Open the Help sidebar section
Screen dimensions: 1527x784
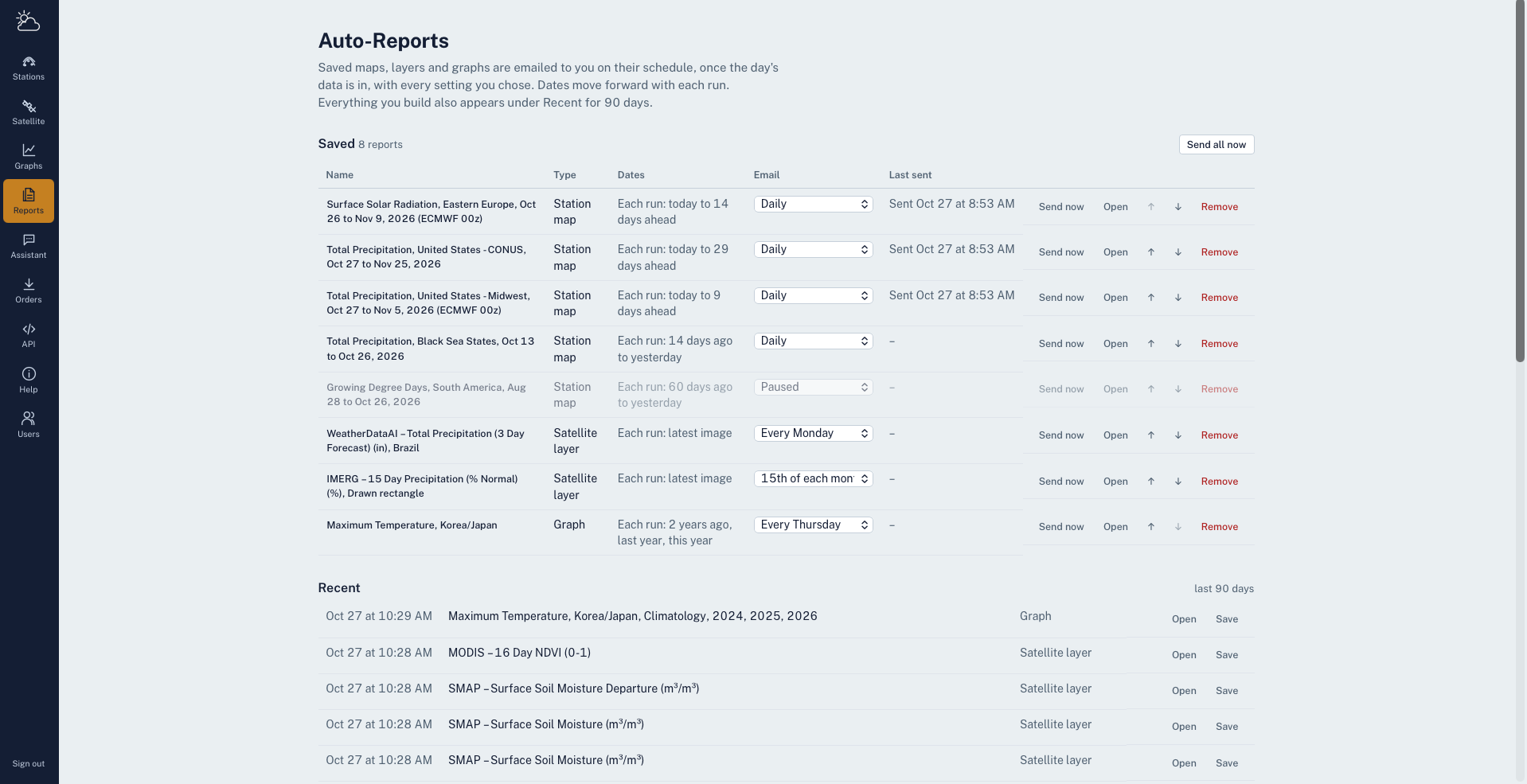29,380
